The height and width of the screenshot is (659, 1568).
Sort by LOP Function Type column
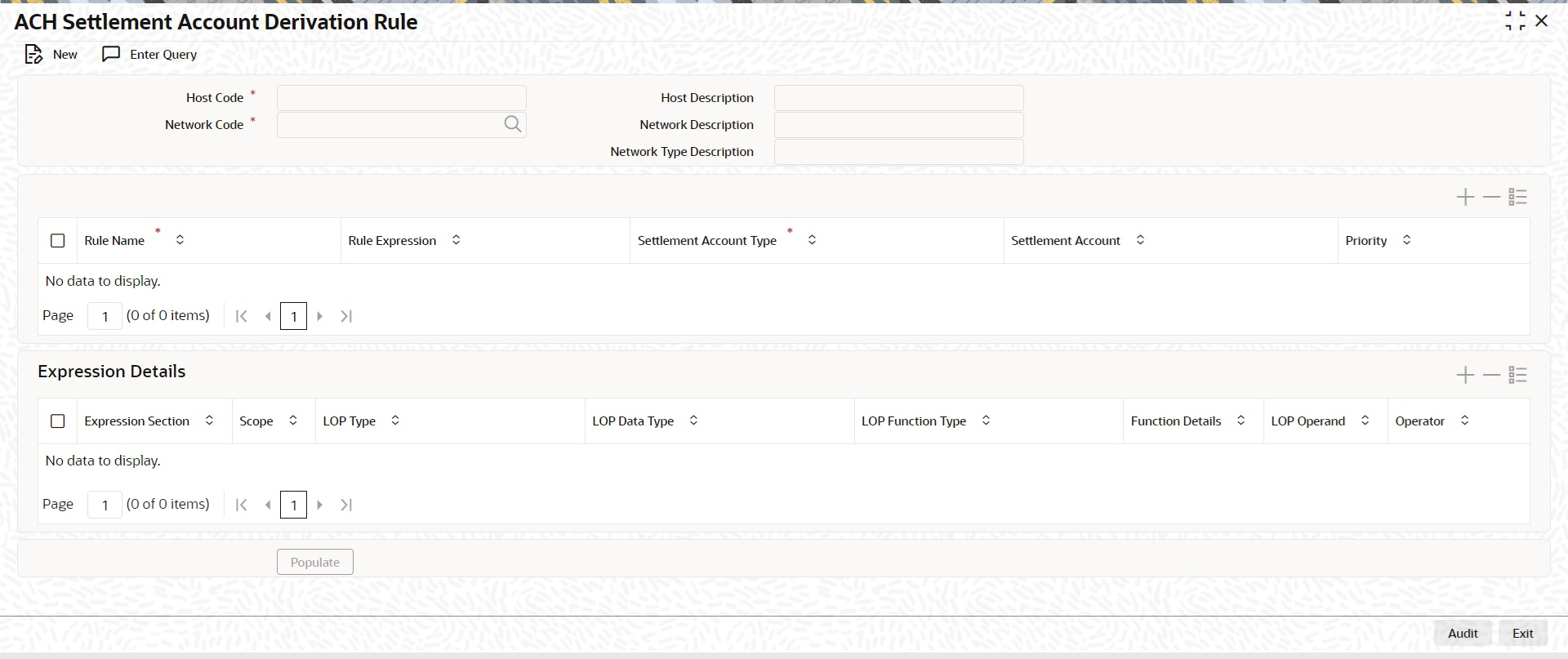click(x=987, y=421)
